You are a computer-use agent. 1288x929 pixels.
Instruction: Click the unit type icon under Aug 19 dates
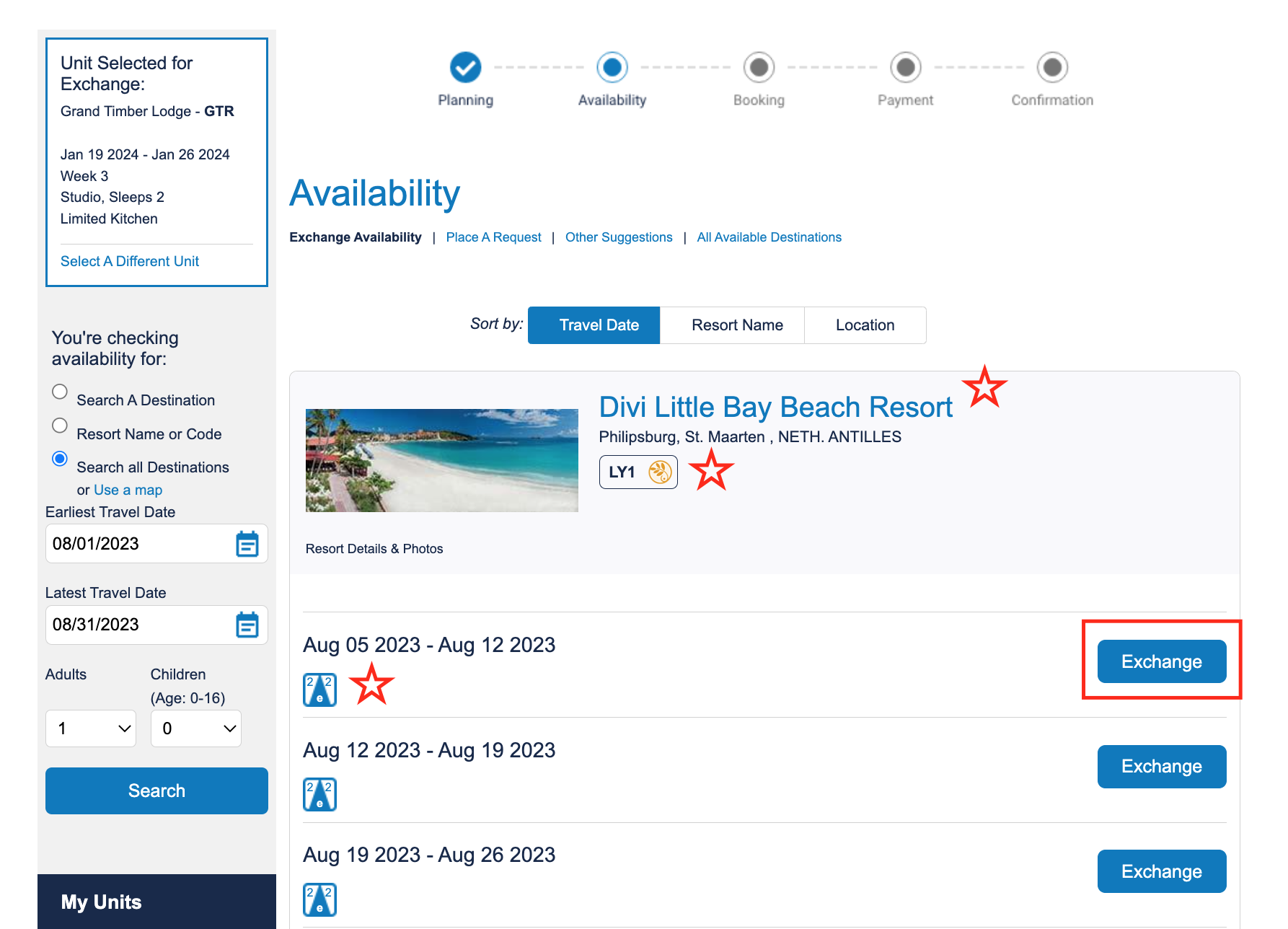320,900
